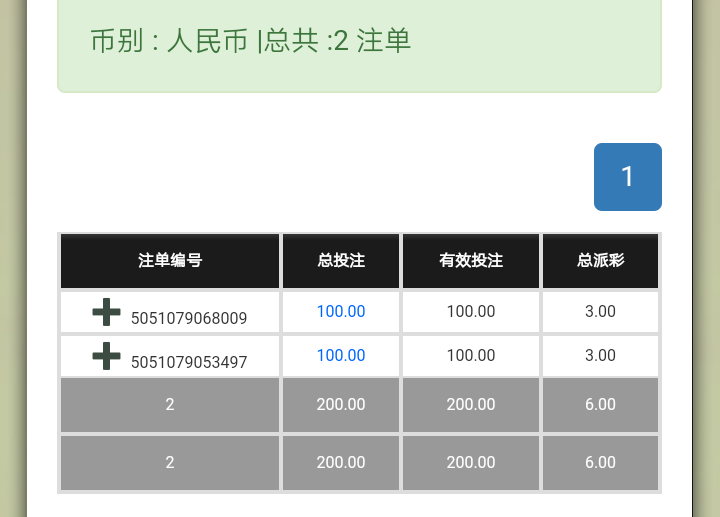
Task: Open blue 100.00 link for bet 5051079068009
Action: point(341,312)
